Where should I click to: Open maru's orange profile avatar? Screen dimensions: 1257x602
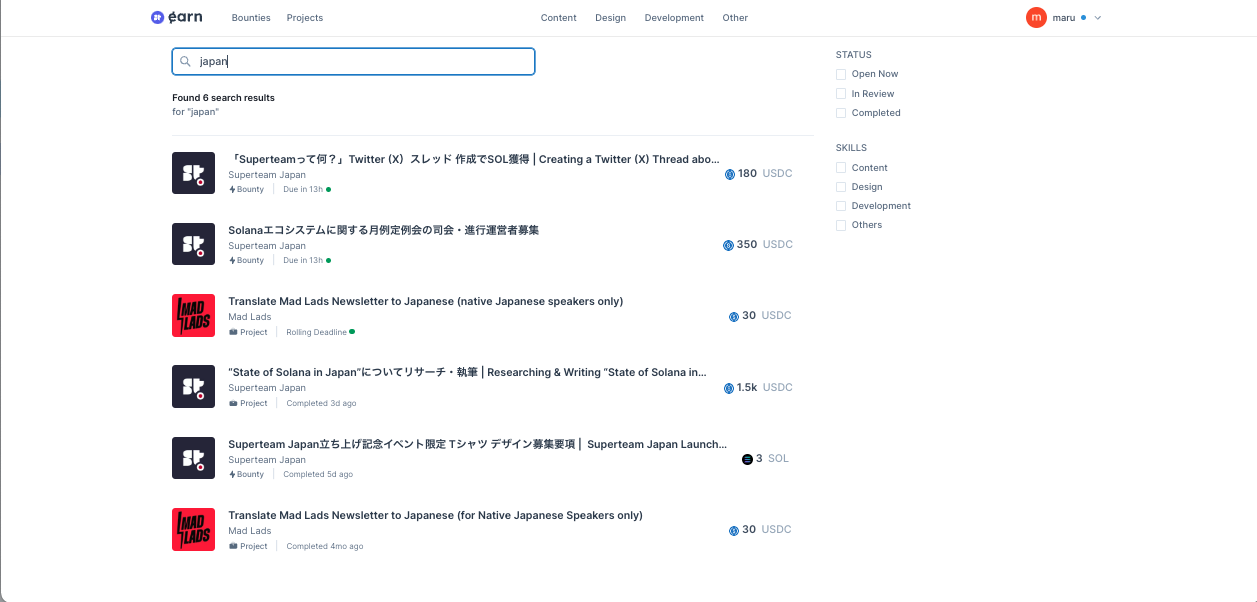click(1036, 17)
